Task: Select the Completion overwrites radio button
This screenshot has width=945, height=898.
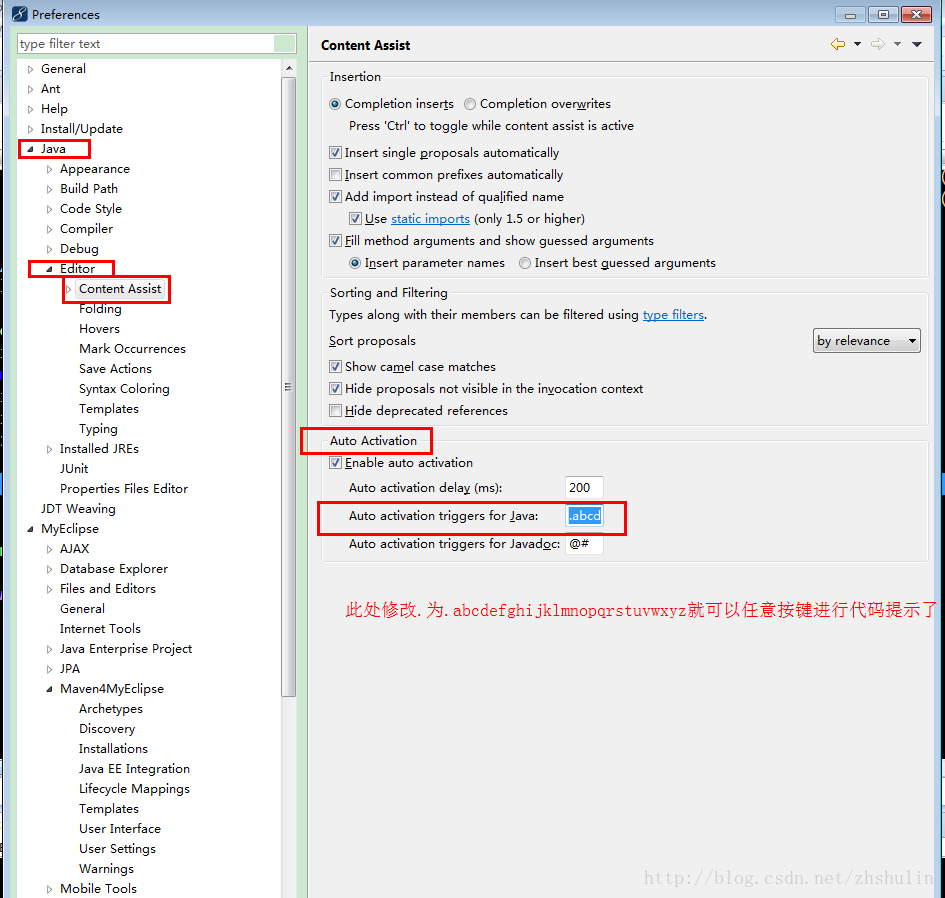Action: [x=469, y=104]
